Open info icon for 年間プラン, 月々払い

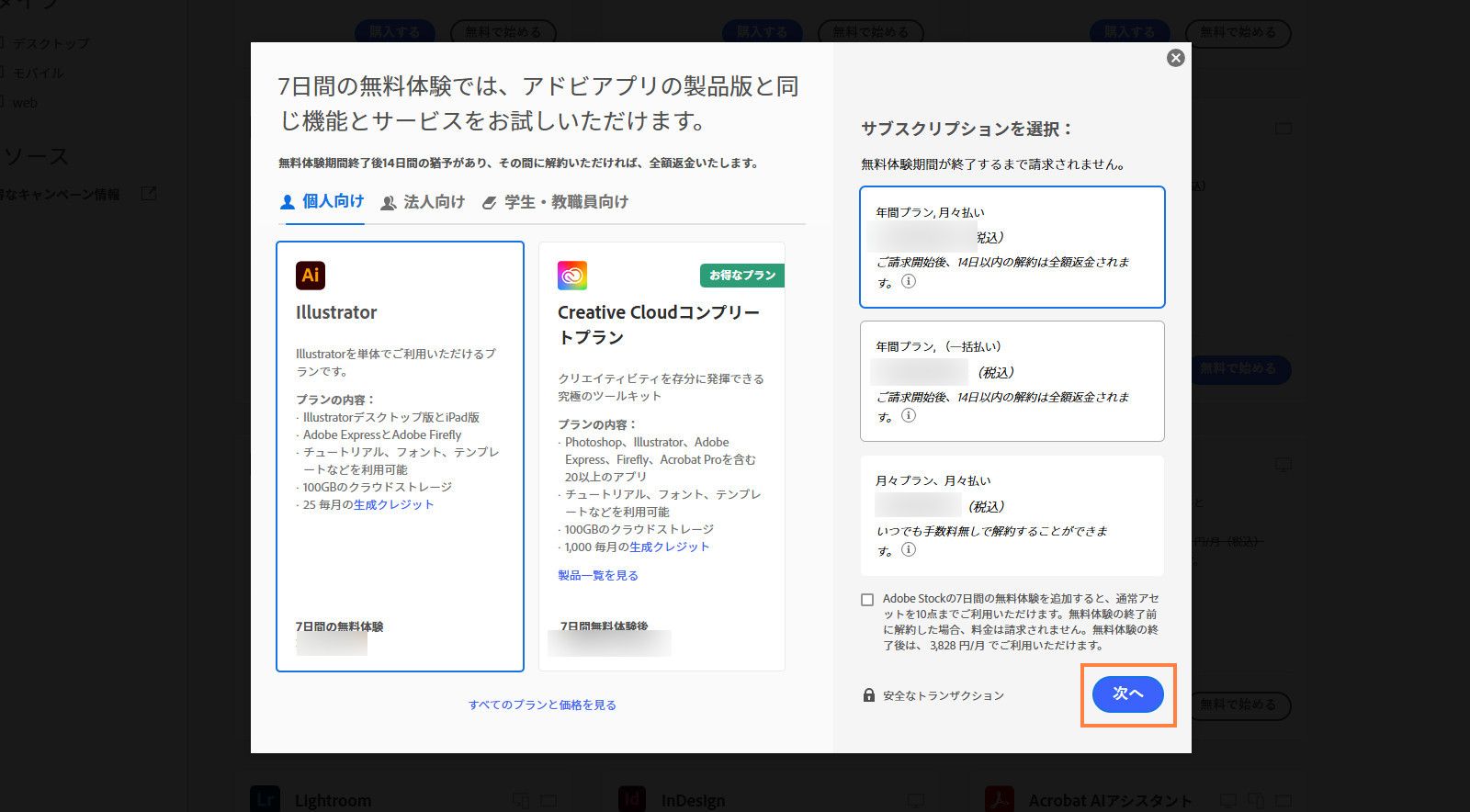[x=909, y=282]
